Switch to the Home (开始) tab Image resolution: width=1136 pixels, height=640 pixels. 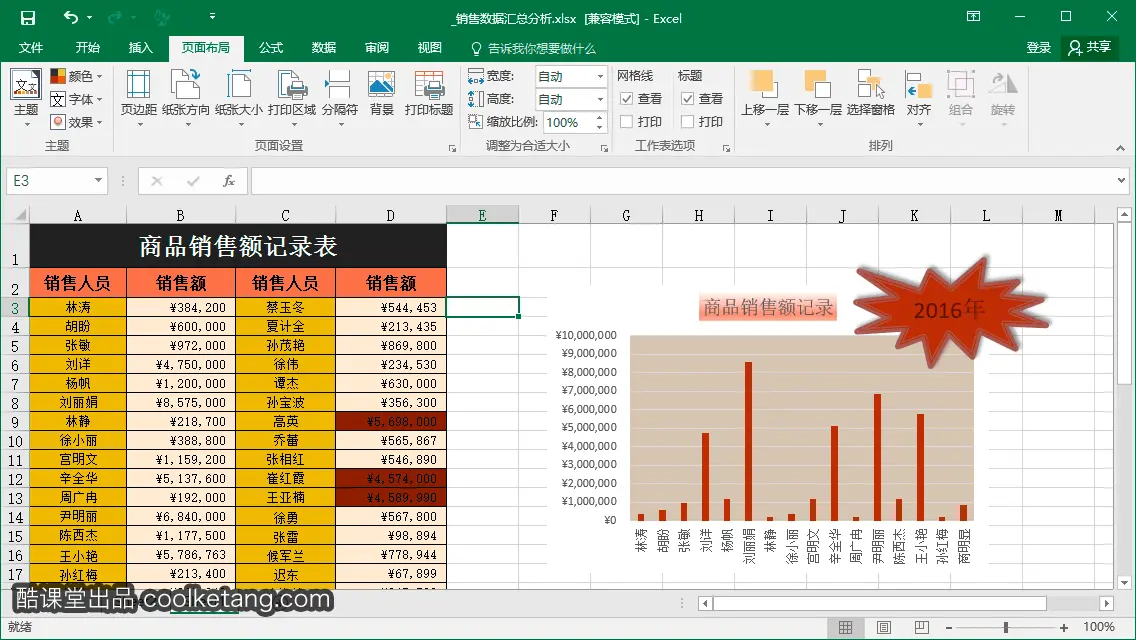(x=88, y=48)
